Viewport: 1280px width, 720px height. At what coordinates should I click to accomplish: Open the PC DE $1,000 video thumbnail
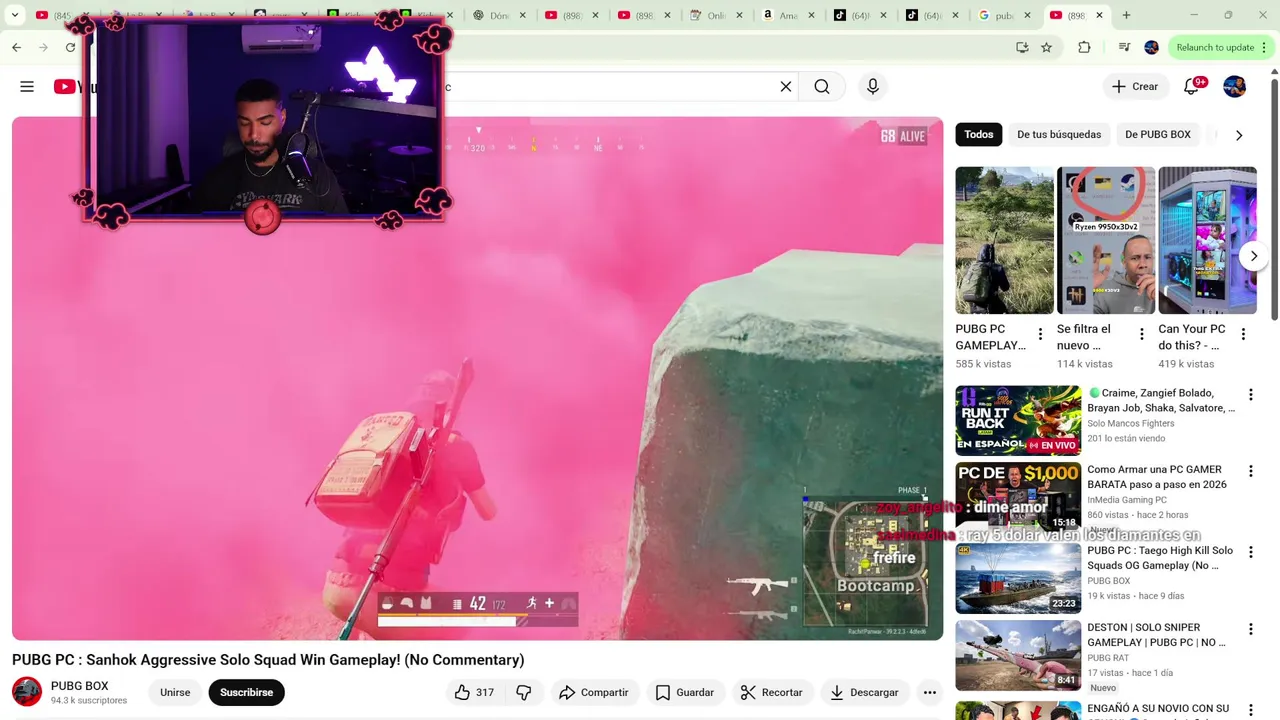1018,497
